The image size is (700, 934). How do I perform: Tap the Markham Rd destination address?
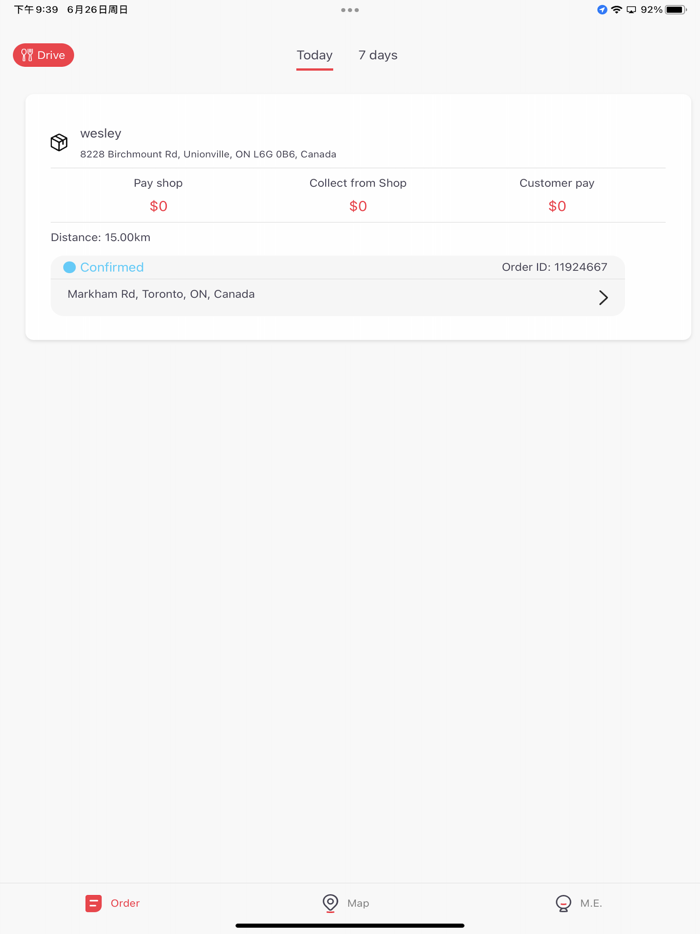(x=161, y=294)
